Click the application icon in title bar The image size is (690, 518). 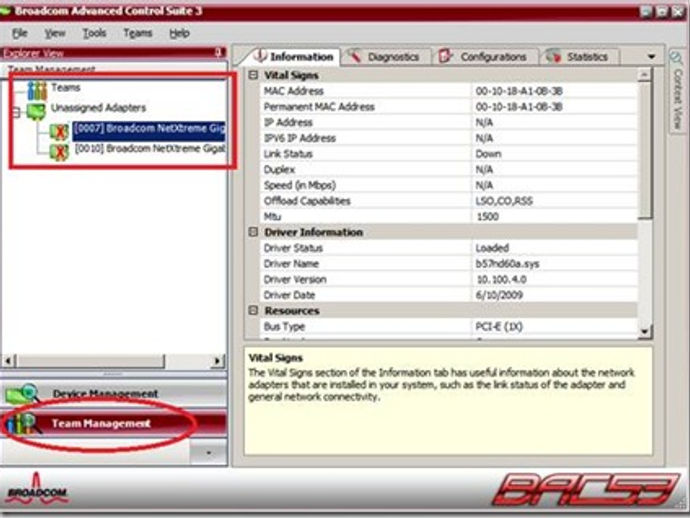click(5, 11)
